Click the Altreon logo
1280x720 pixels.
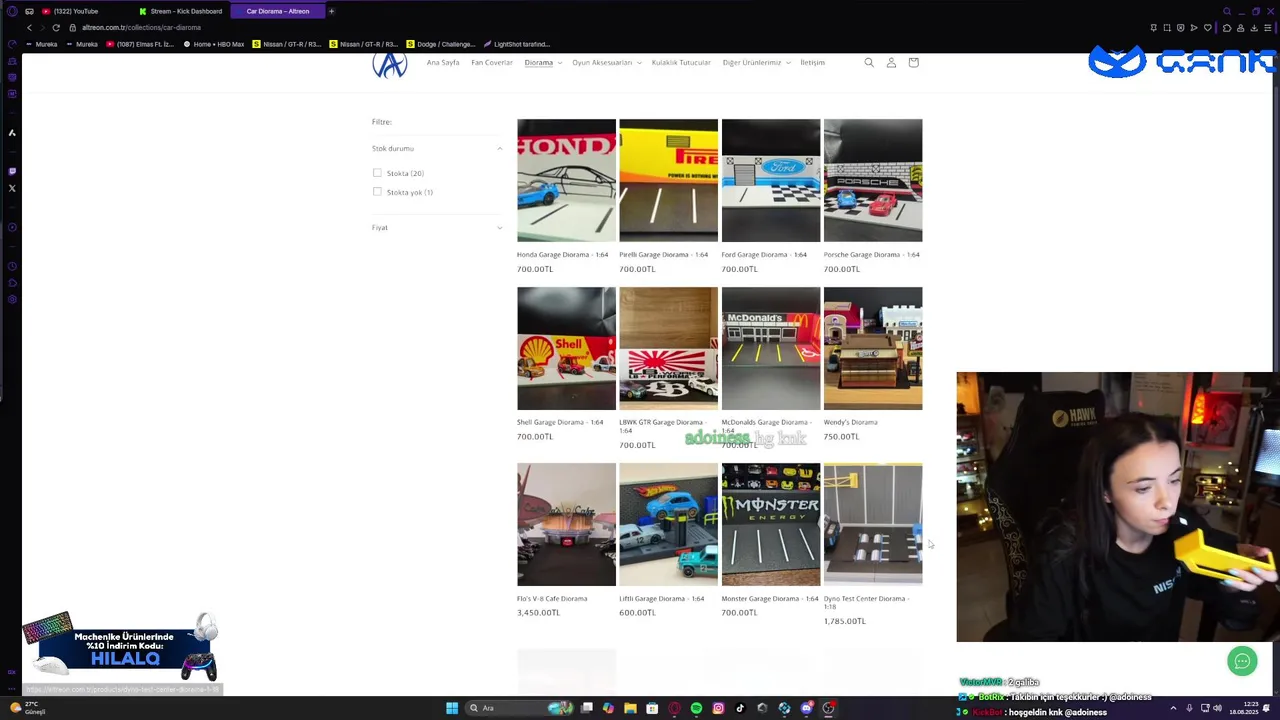[390, 65]
